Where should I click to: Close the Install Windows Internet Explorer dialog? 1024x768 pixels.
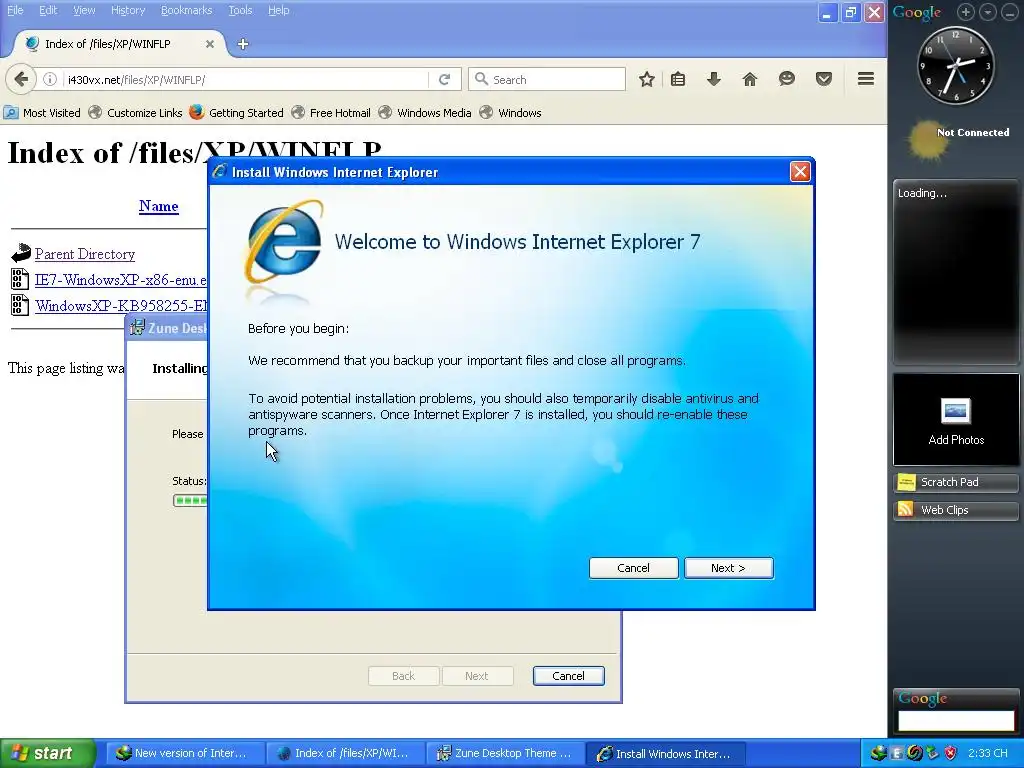pyautogui.click(x=800, y=172)
